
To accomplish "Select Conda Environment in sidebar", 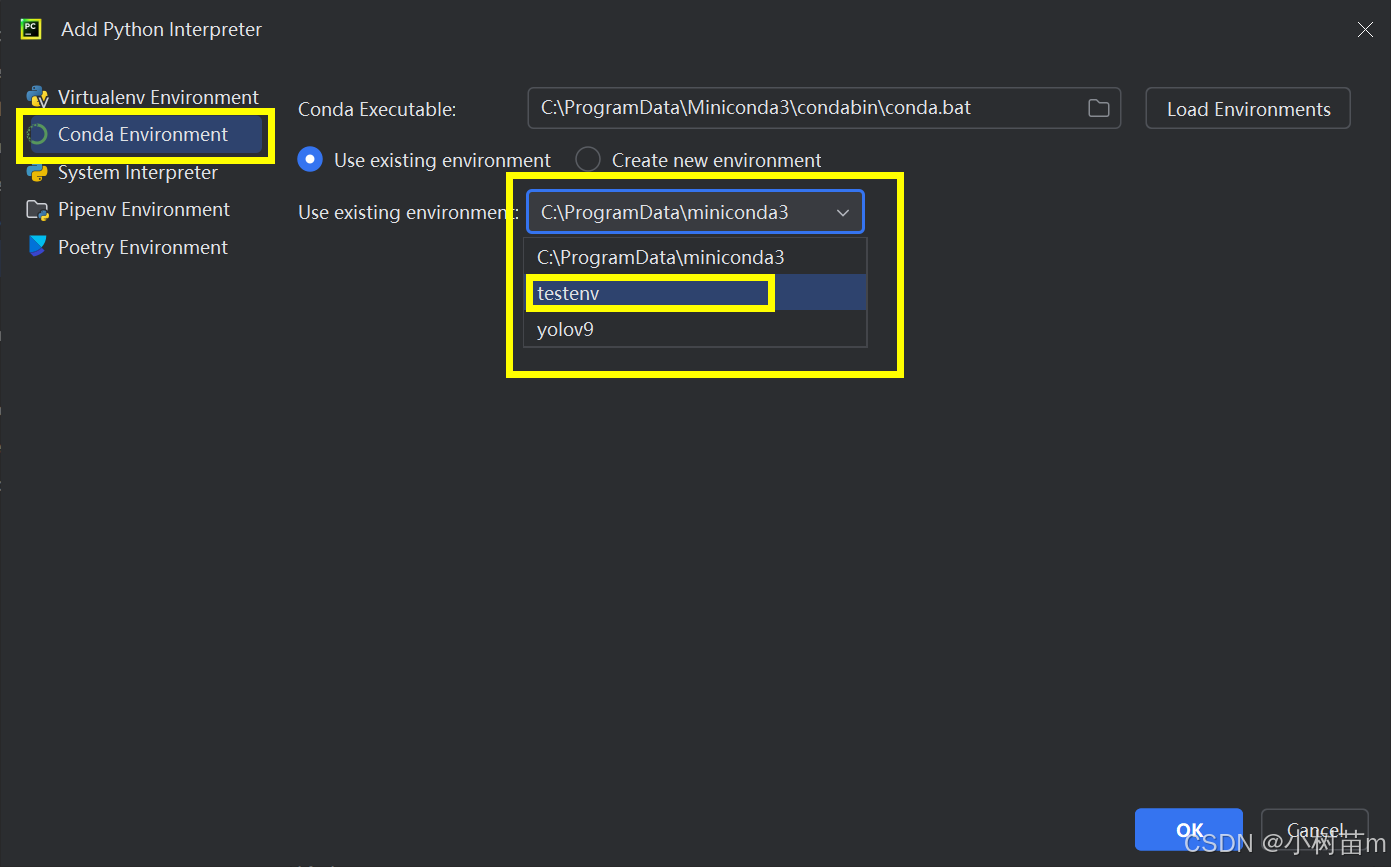I will pyautogui.click(x=142, y=135).
